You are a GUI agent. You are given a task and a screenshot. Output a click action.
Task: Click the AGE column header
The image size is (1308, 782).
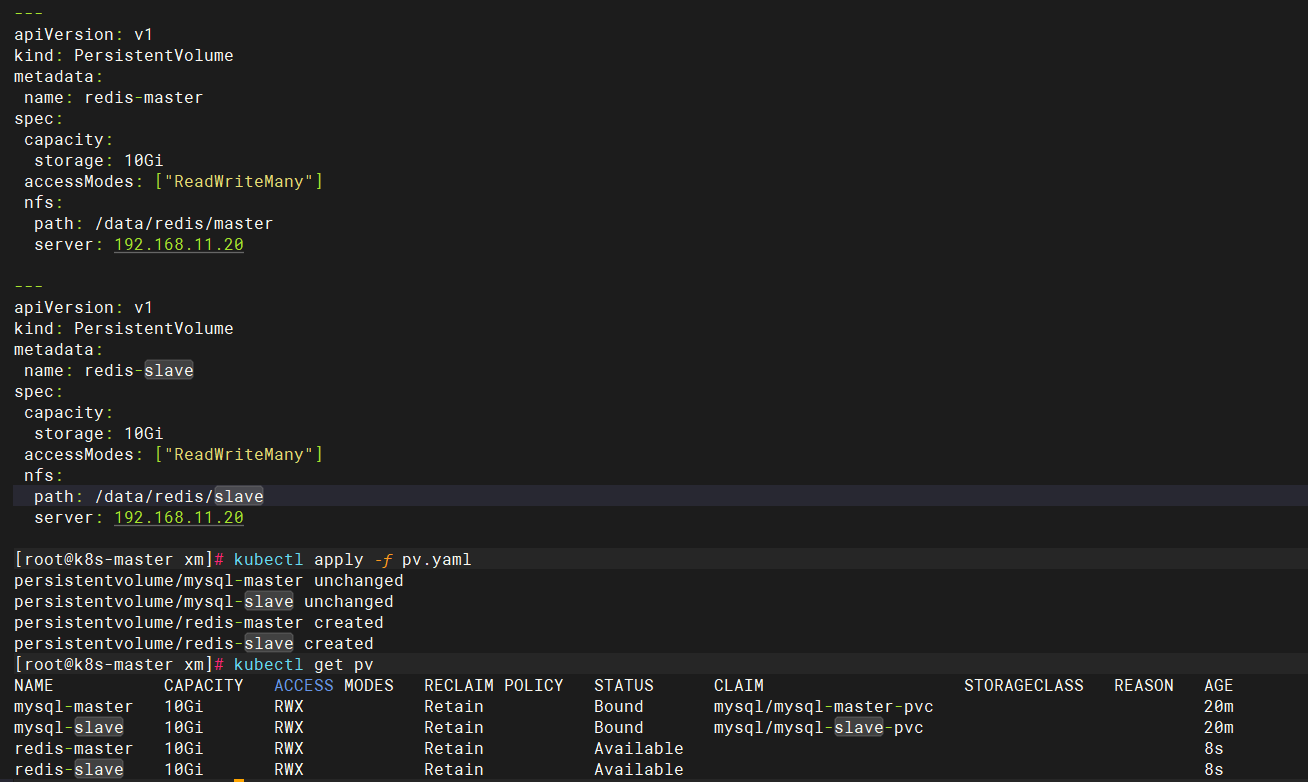[x=1219, y=685]
